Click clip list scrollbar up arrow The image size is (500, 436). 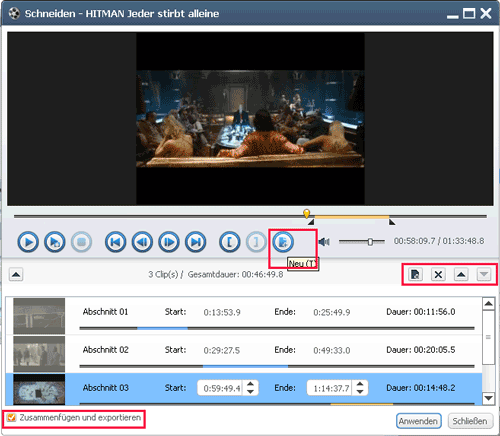pyautogui.click(x=489, y=303)
